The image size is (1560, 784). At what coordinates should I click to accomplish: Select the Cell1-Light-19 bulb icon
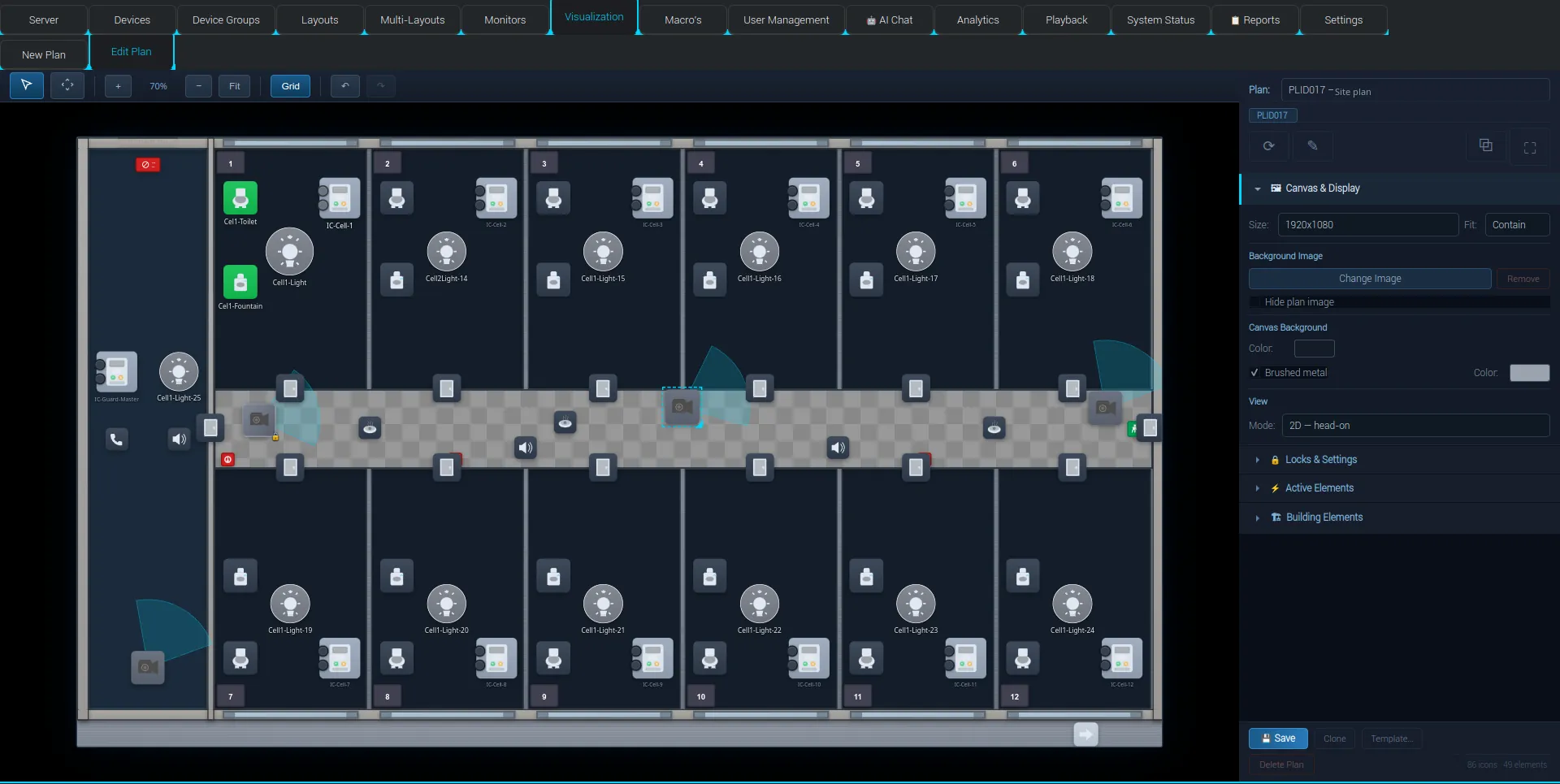point(290,604)
